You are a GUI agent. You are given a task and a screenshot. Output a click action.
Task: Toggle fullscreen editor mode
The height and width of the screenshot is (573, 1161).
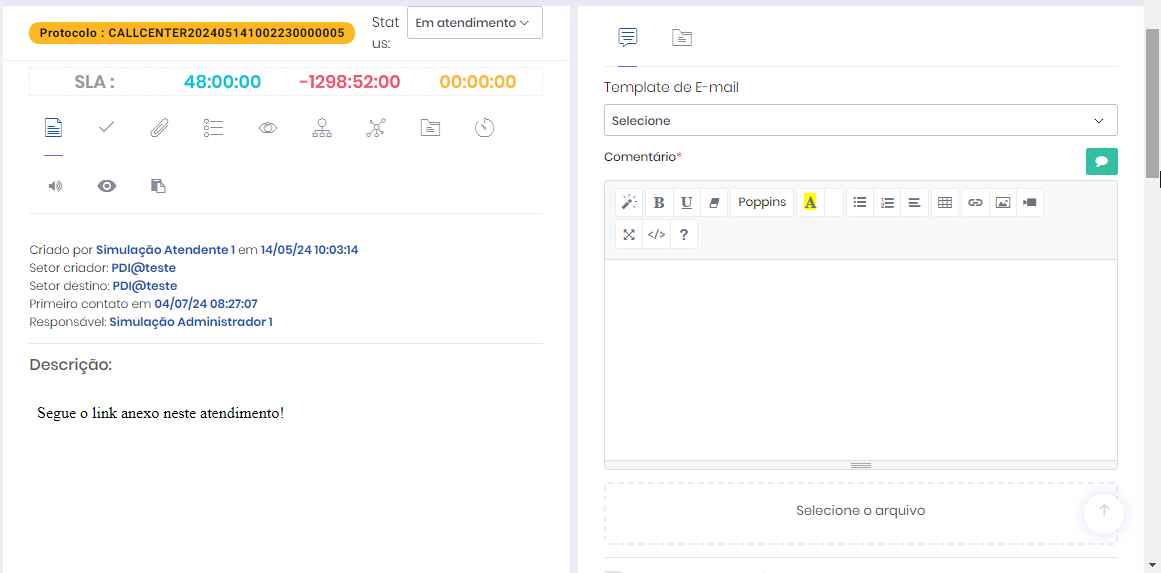click(629, 235)
